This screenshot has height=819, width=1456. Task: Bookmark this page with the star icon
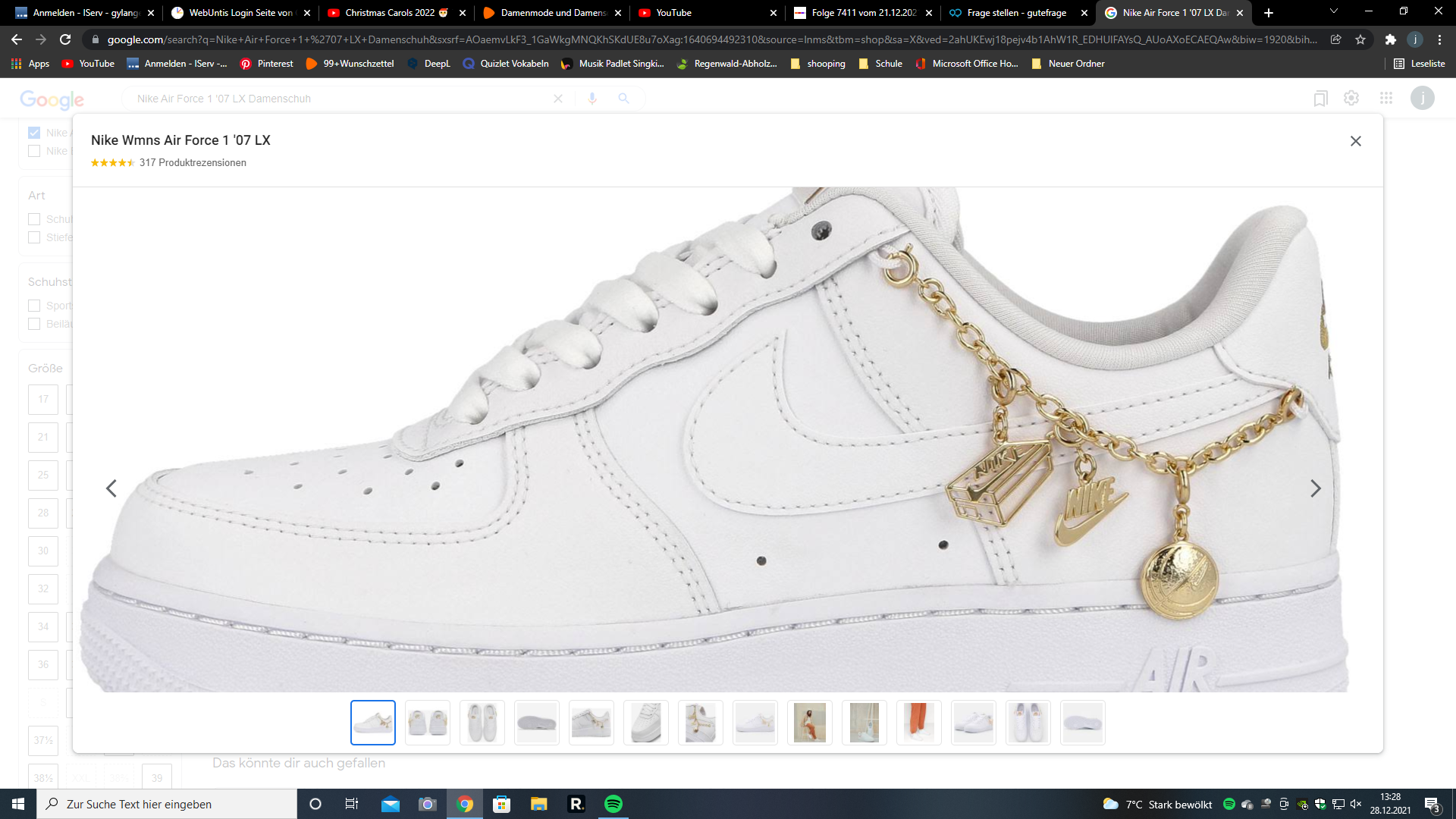tap(1361, 39)
